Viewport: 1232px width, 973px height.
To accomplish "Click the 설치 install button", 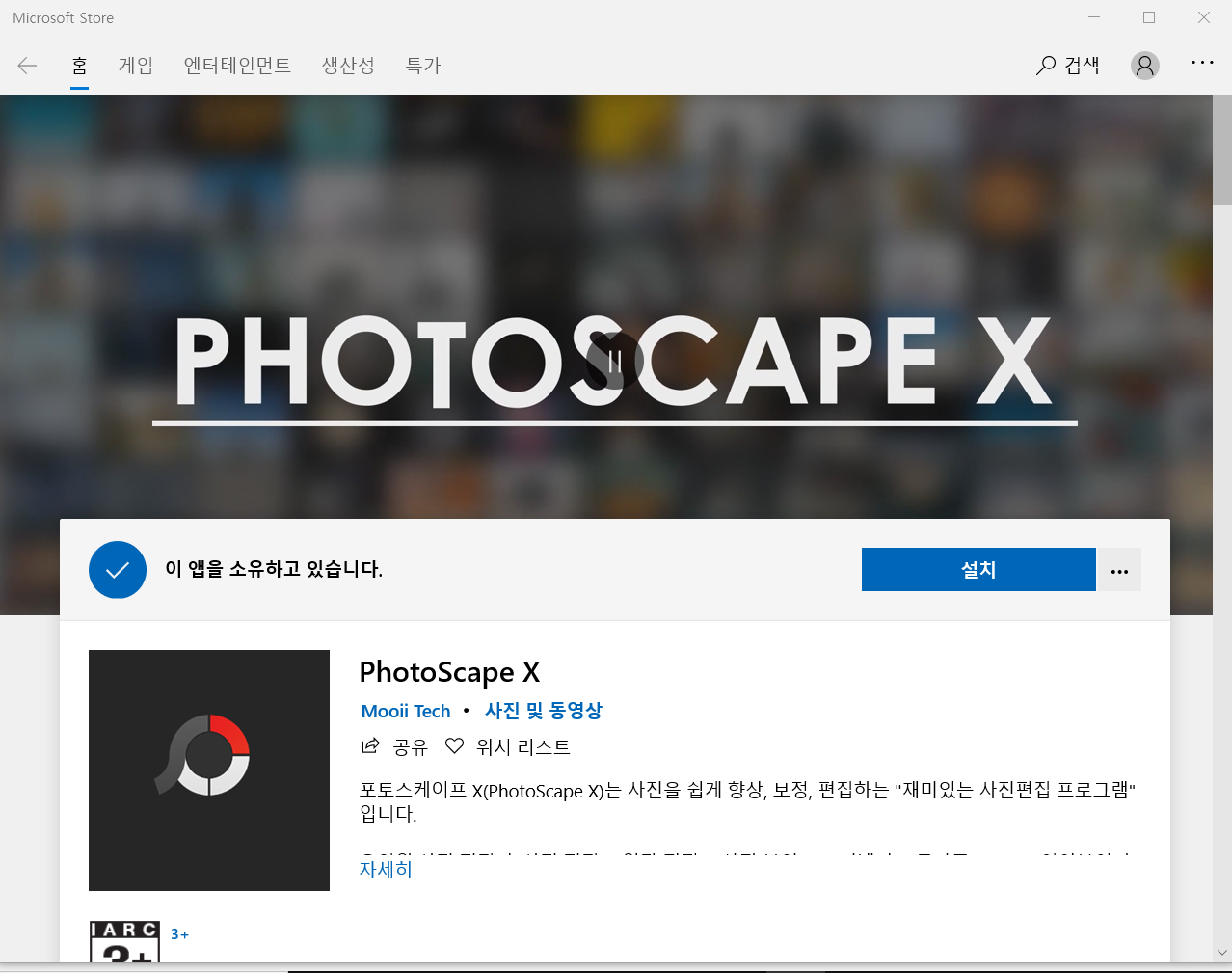I will point(978,570).
